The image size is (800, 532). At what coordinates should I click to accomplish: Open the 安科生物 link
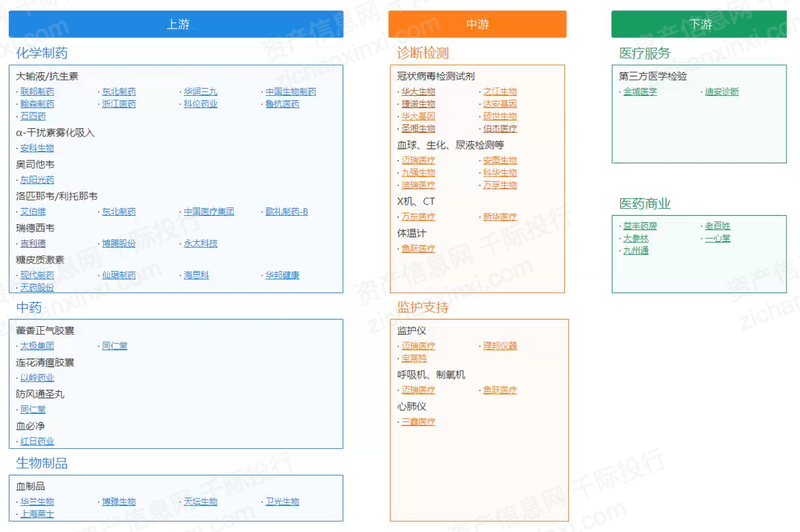click(37, 148)
